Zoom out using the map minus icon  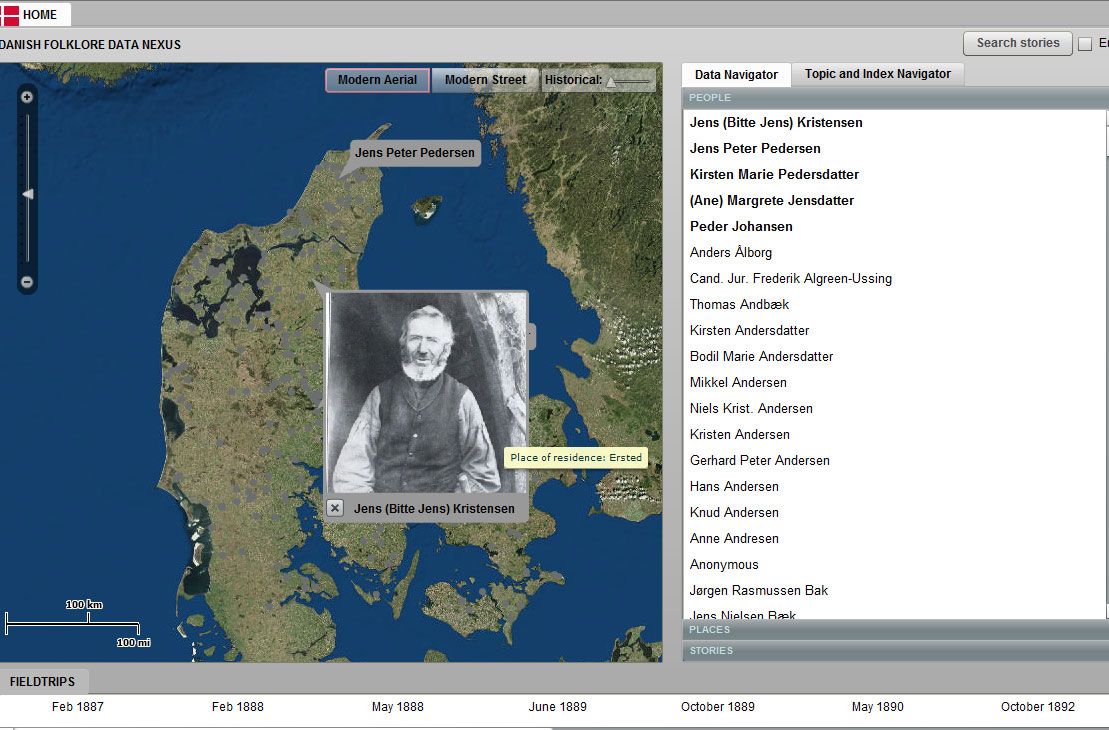pyautogui.click(x=26, y=281)
